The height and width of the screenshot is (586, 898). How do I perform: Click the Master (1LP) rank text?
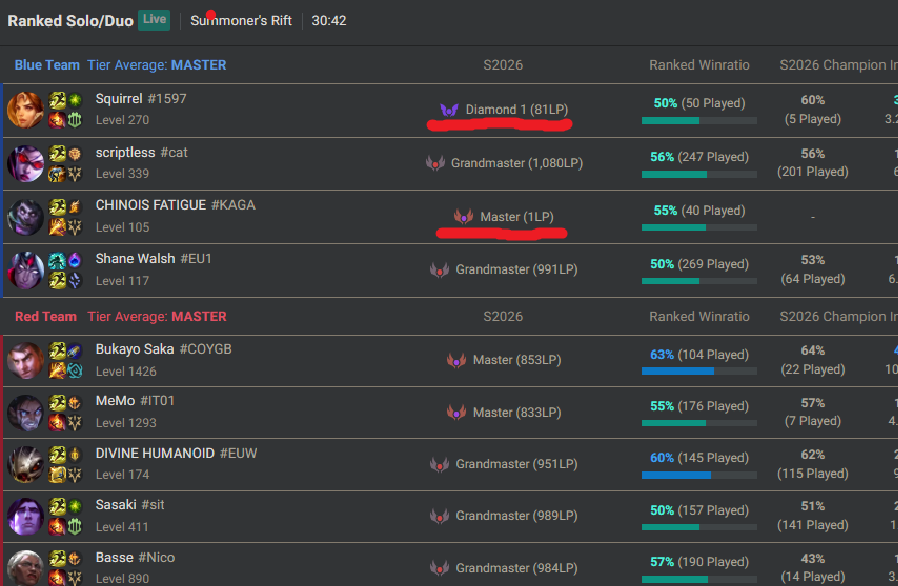coord(517,217)
